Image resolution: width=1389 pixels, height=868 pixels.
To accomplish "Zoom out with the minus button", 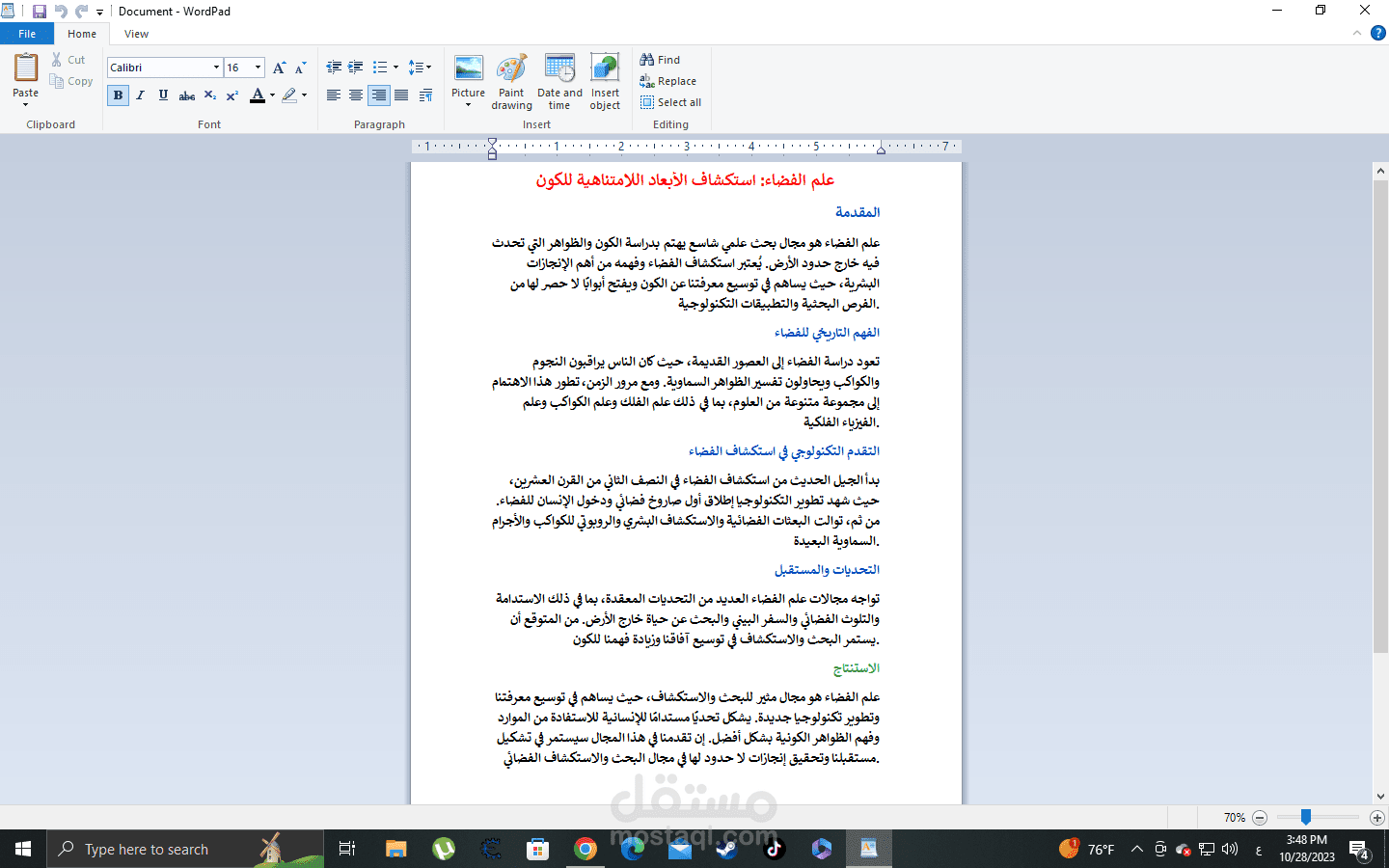I will pos(1259,818).
